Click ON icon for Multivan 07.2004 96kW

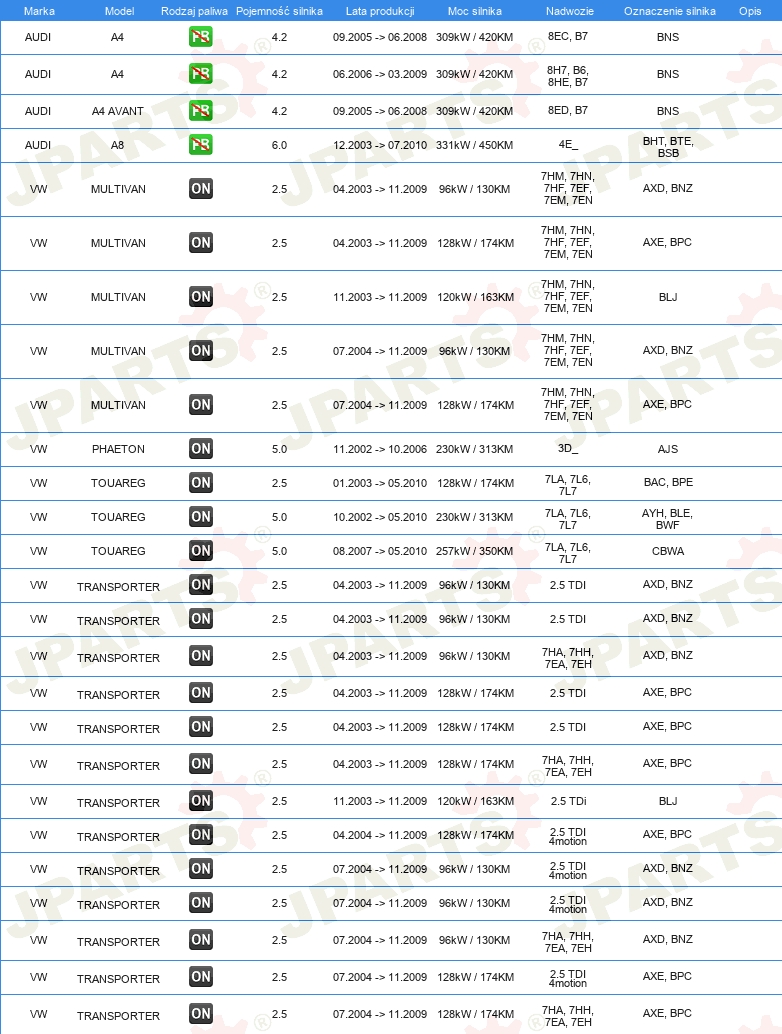pos(200,351)
